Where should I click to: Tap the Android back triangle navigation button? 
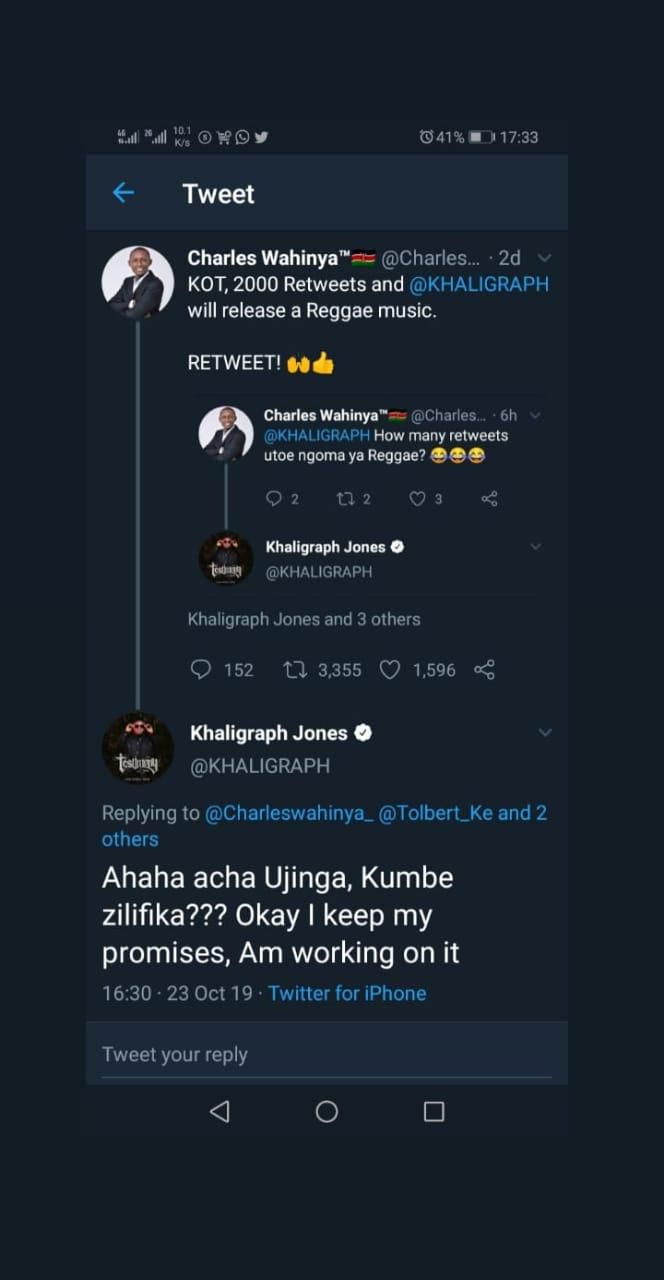tap(219, 1110)
